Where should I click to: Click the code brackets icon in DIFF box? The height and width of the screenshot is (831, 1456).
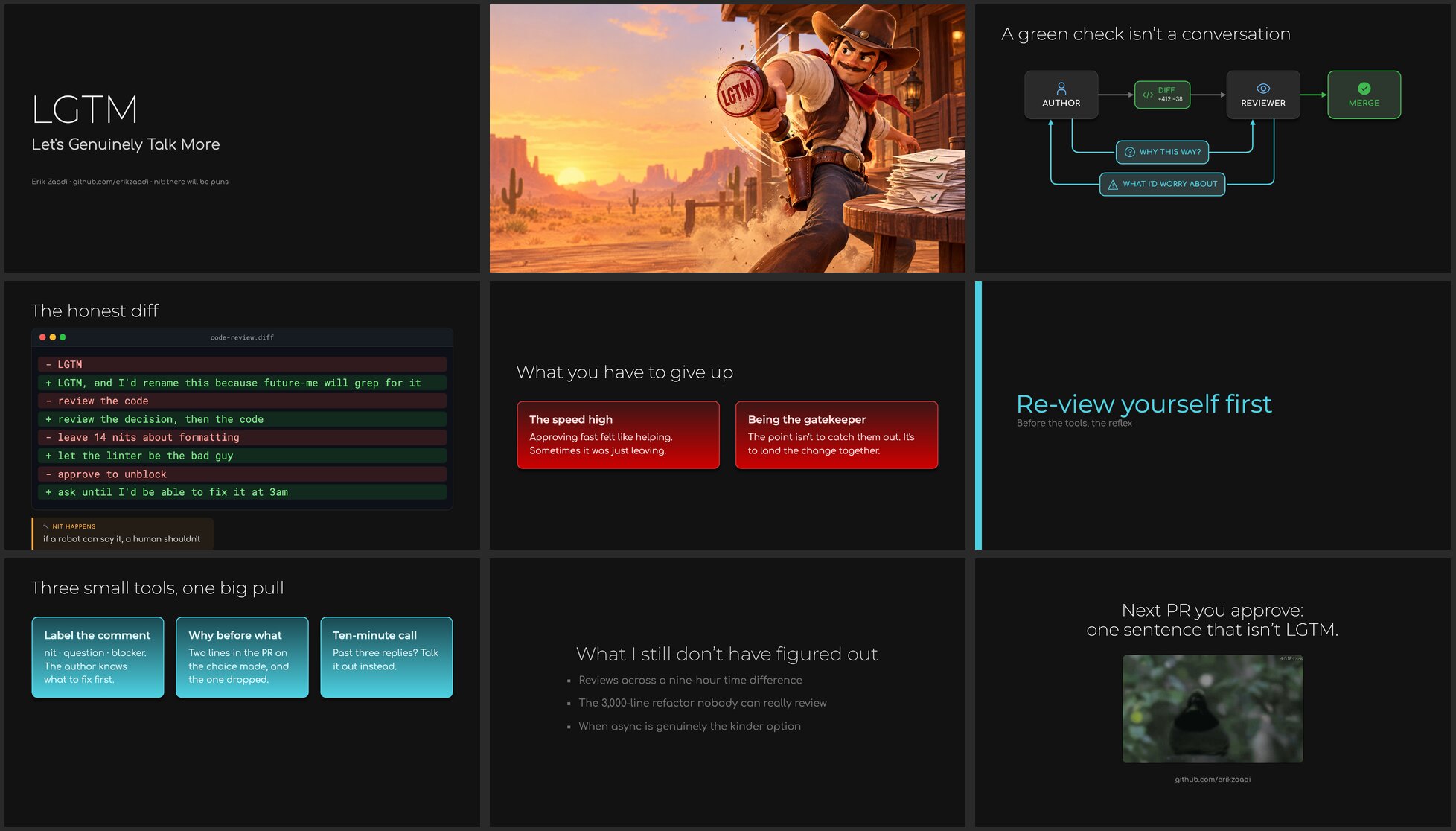coord(1148,95)
